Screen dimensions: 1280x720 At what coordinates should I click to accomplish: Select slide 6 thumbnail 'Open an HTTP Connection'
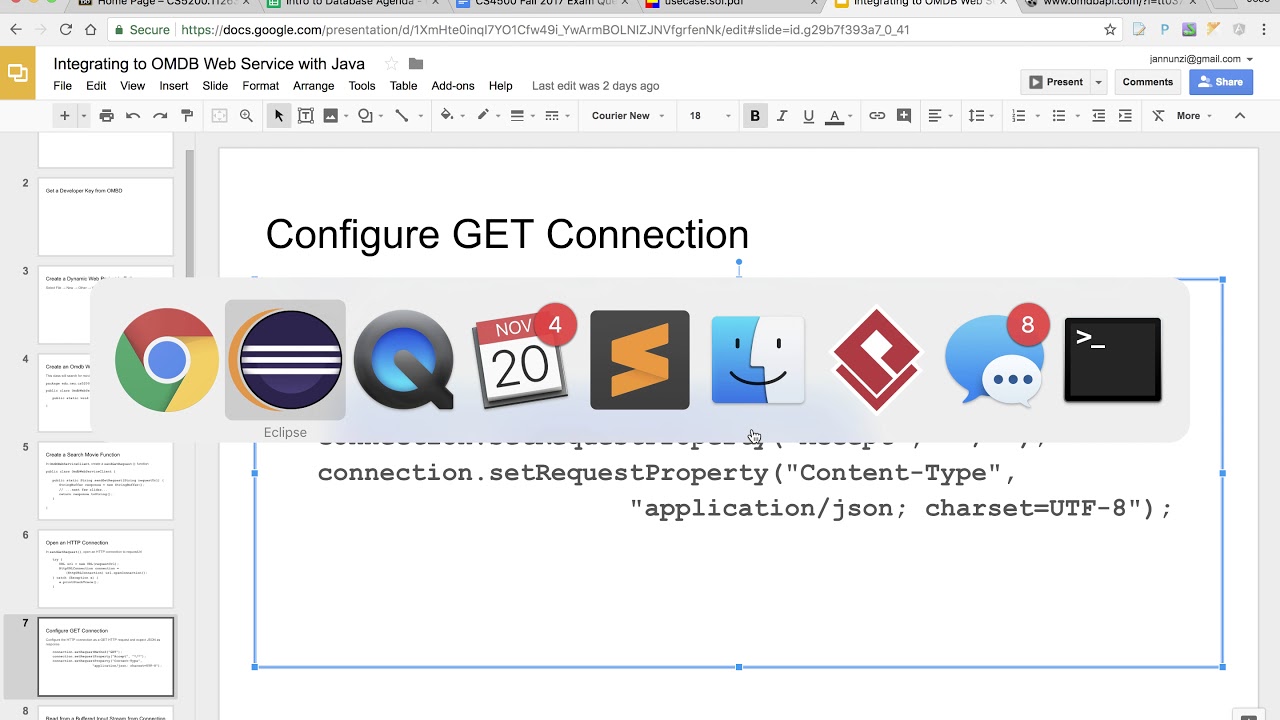tap(105, 569)
